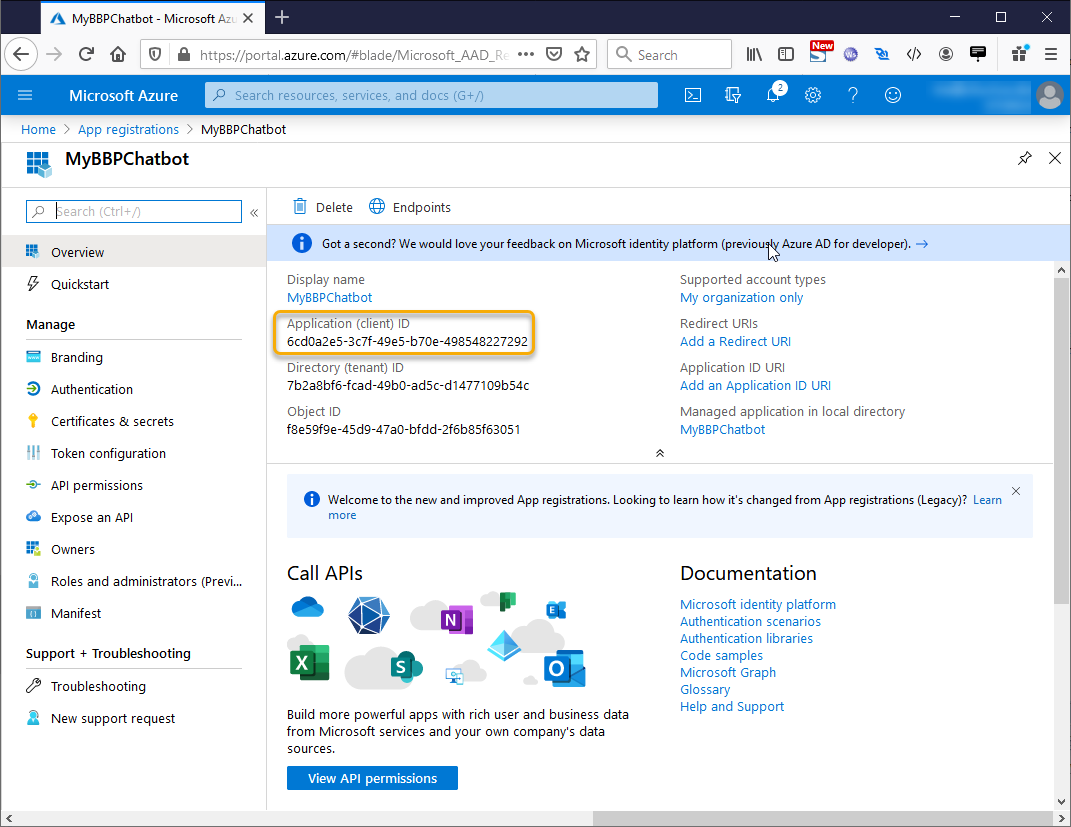Open Firefox Library icon
Screen dimensions: 1071x827
[754, 54]
